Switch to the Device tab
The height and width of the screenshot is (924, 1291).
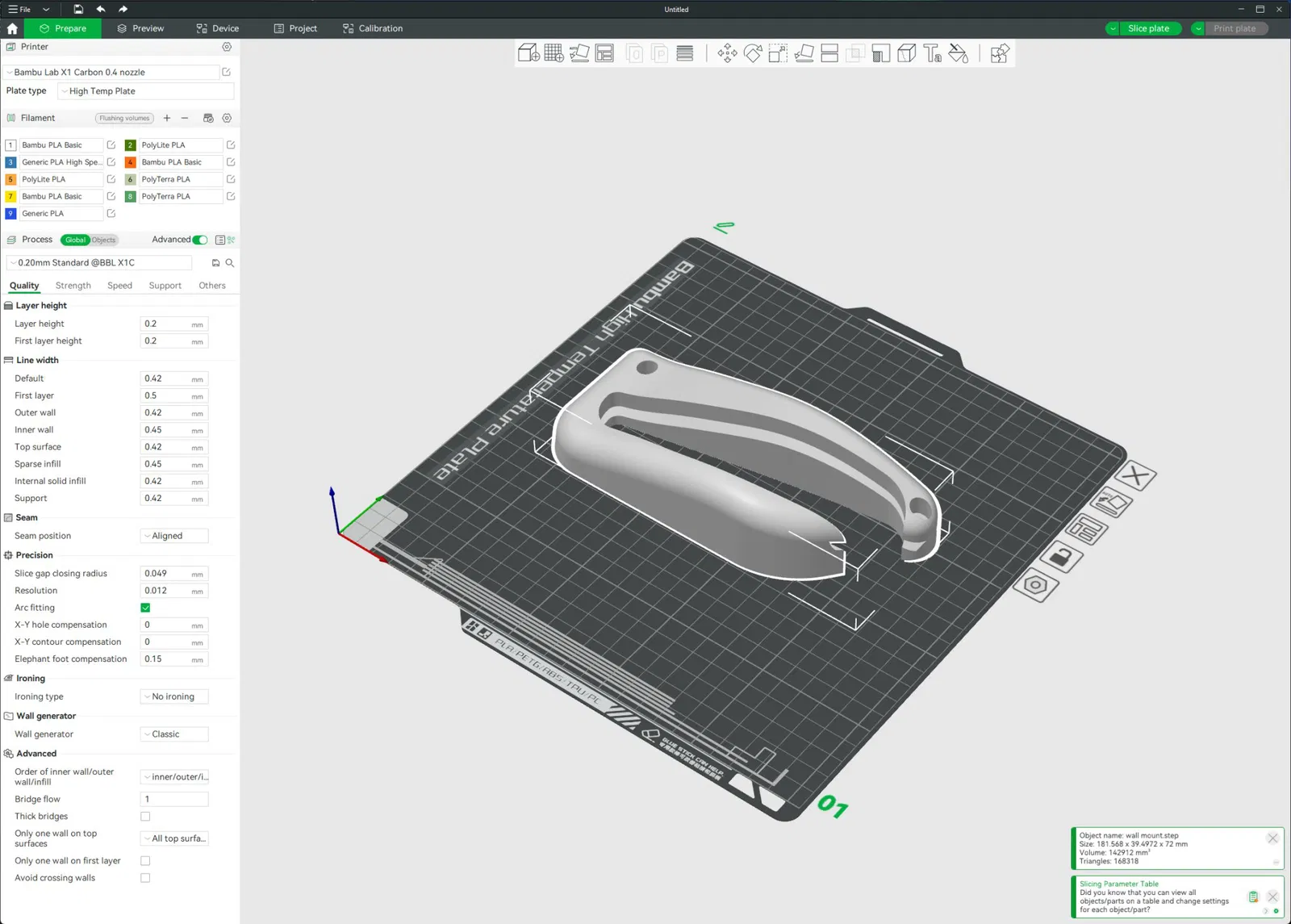click(217, 28)
